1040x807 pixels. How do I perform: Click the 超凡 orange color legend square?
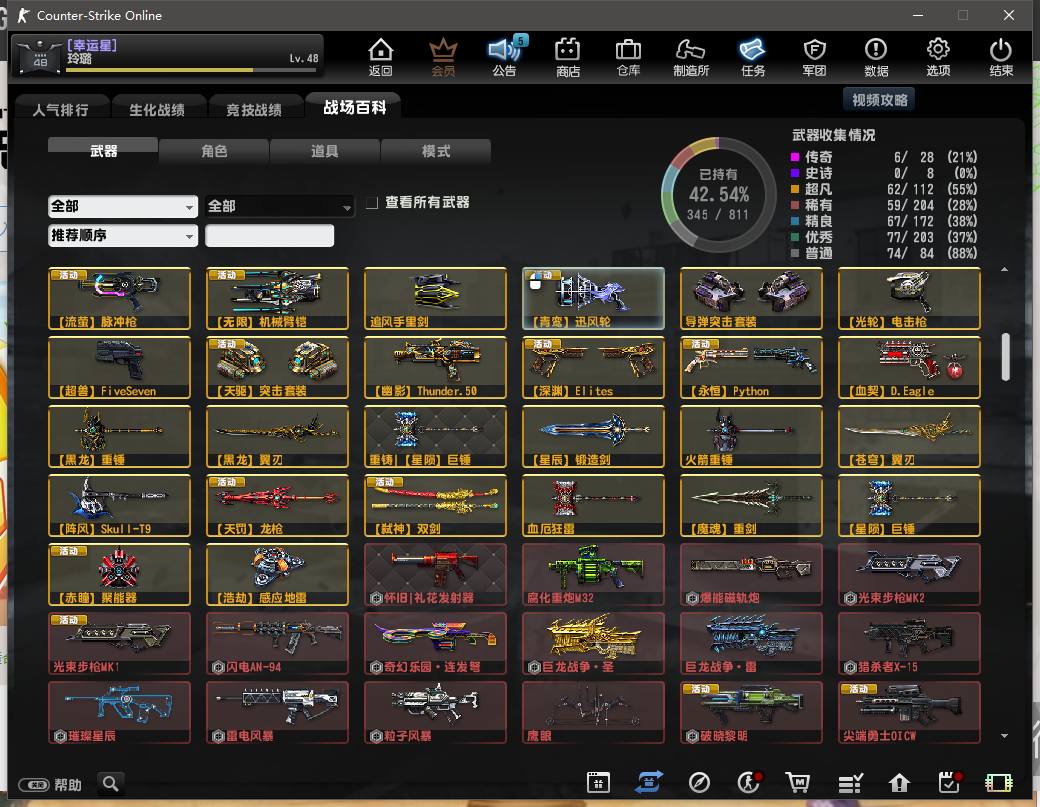(x=795, y=189)
